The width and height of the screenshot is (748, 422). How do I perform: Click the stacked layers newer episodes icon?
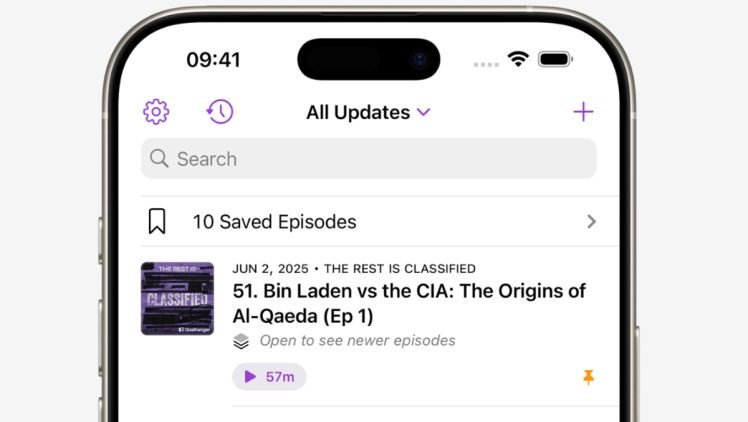coord(241,341)
